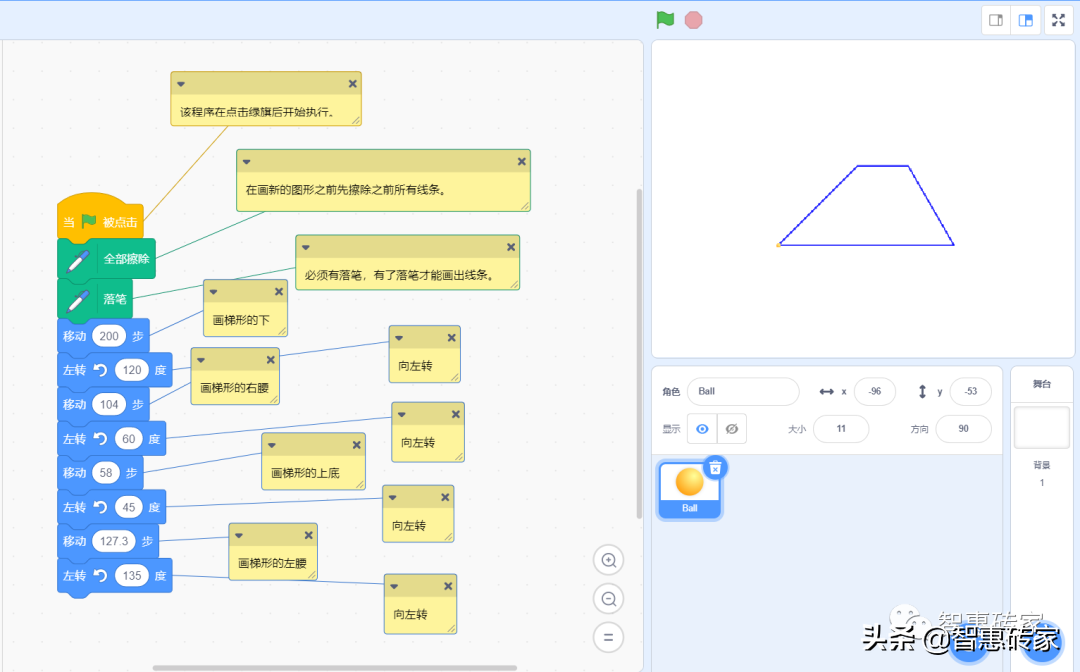
Task: Reset workspace zoom with the equals button
Action: coord(609,638)
